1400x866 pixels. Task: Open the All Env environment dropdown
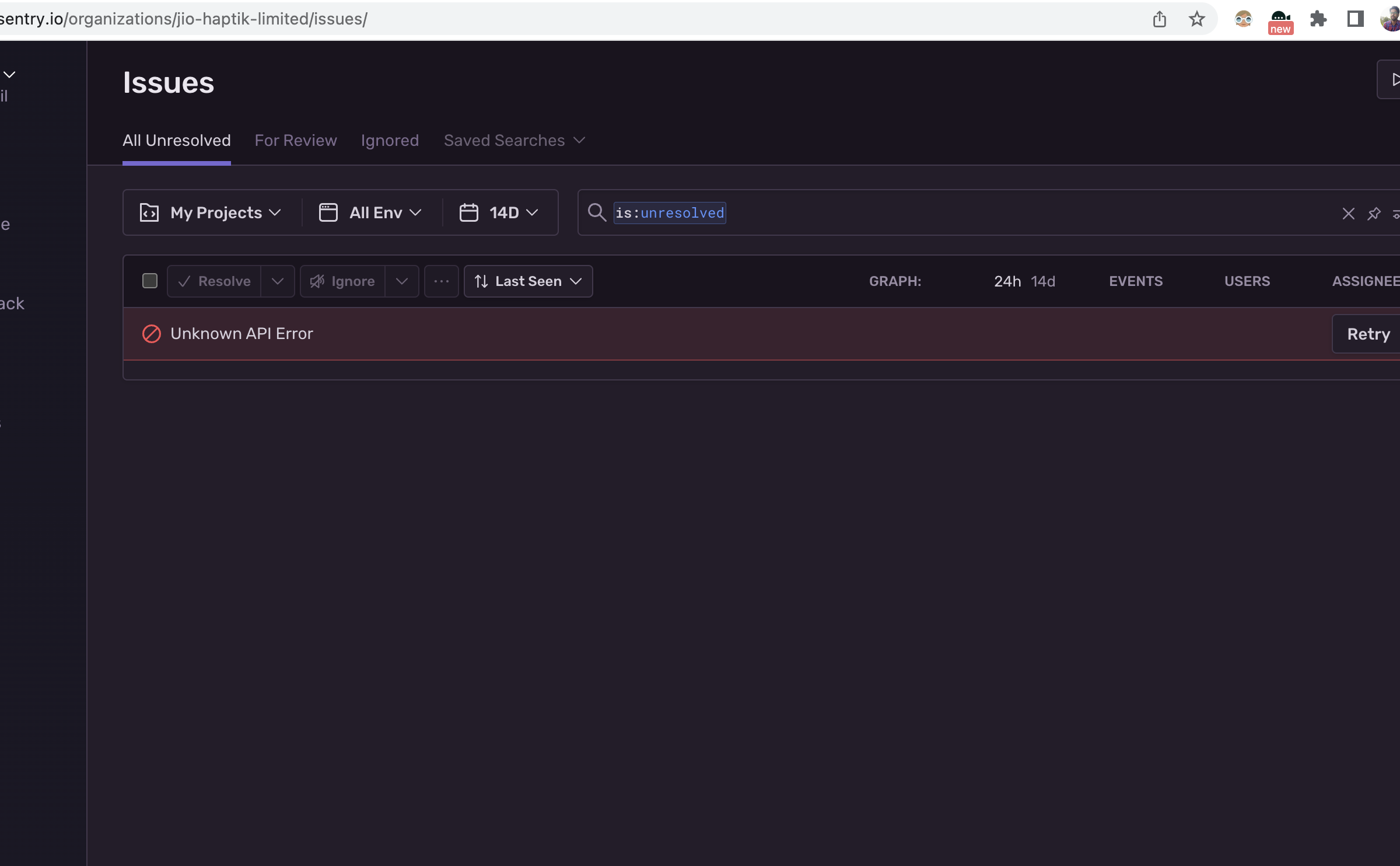(370, 212)
